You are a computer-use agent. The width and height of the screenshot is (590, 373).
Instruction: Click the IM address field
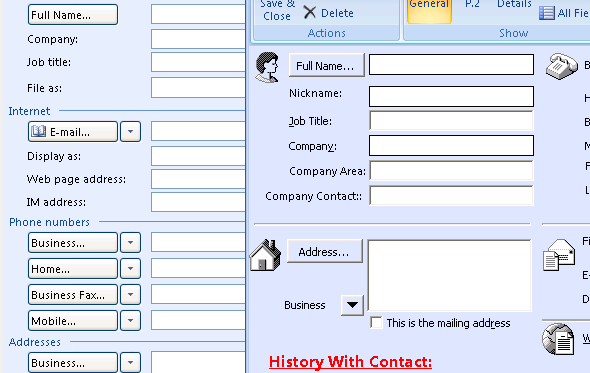coord(199,202)
